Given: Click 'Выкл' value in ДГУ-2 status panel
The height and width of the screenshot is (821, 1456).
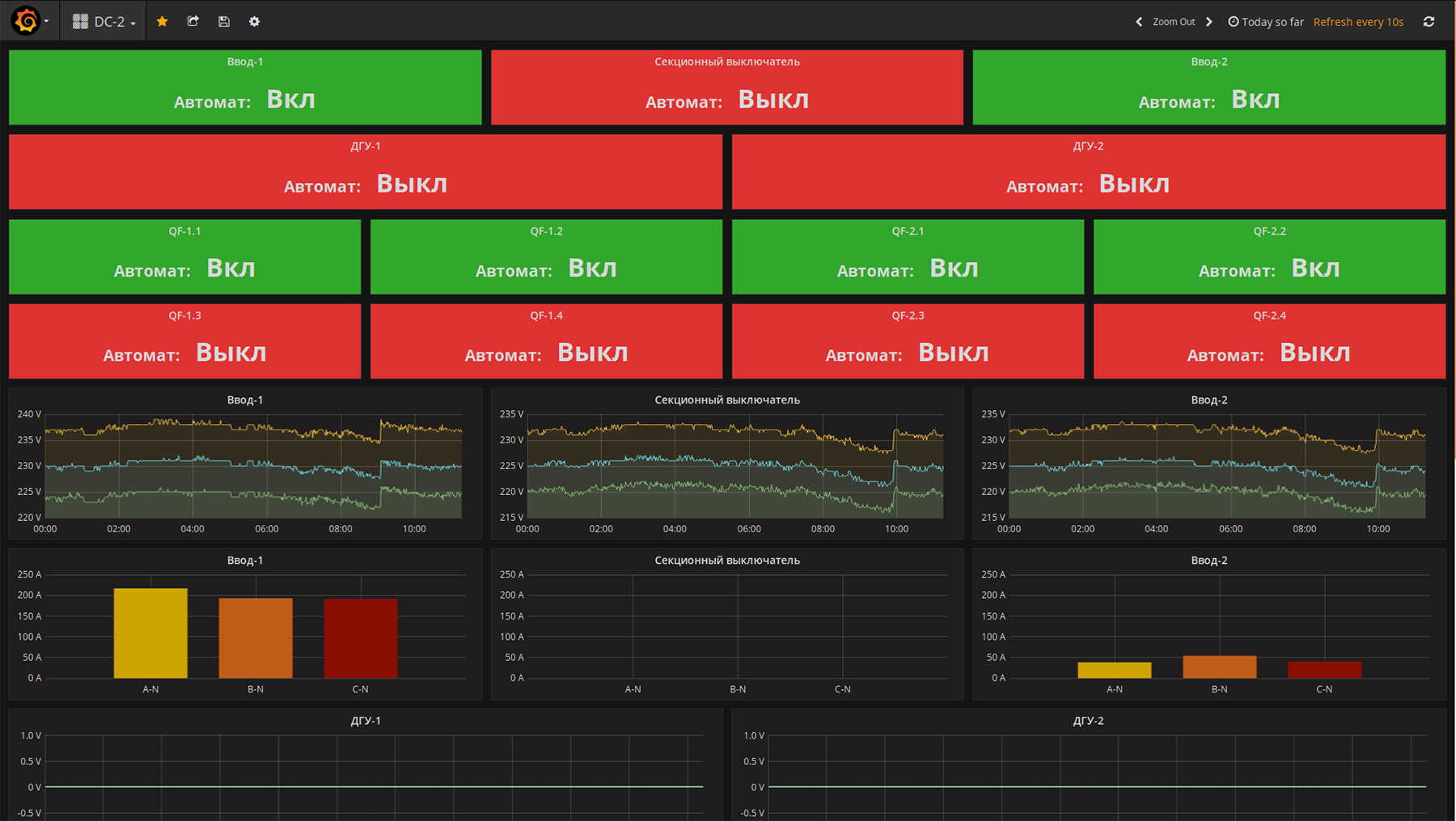Looking at the screenshot, I should coord(1135,184).
